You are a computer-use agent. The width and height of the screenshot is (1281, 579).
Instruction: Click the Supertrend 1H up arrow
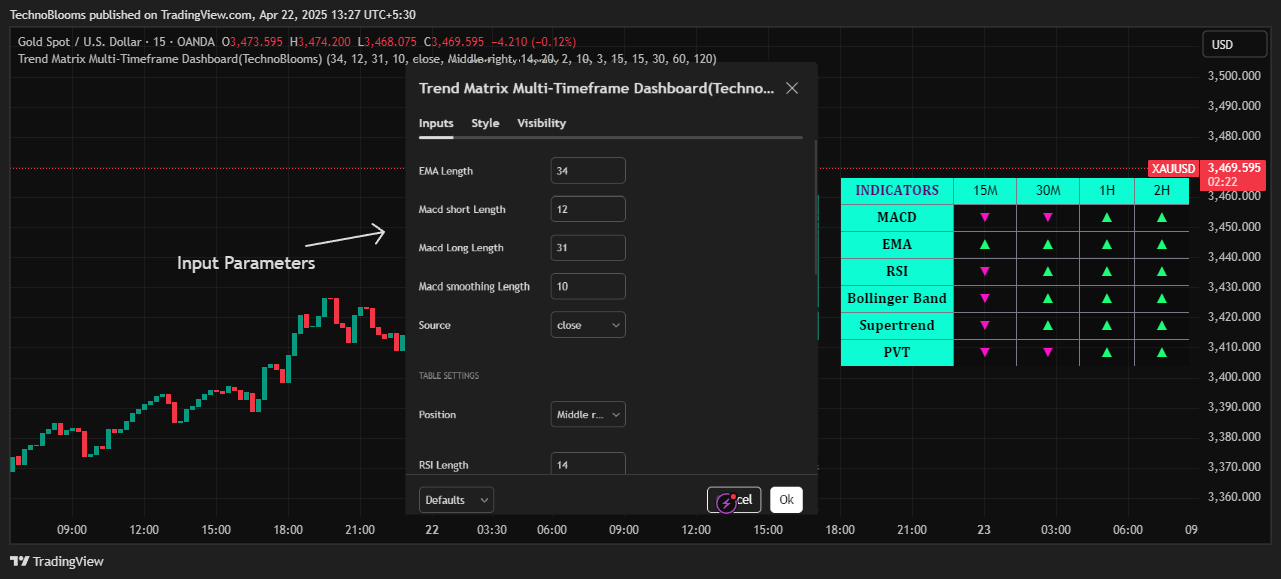coord(1107,325)
